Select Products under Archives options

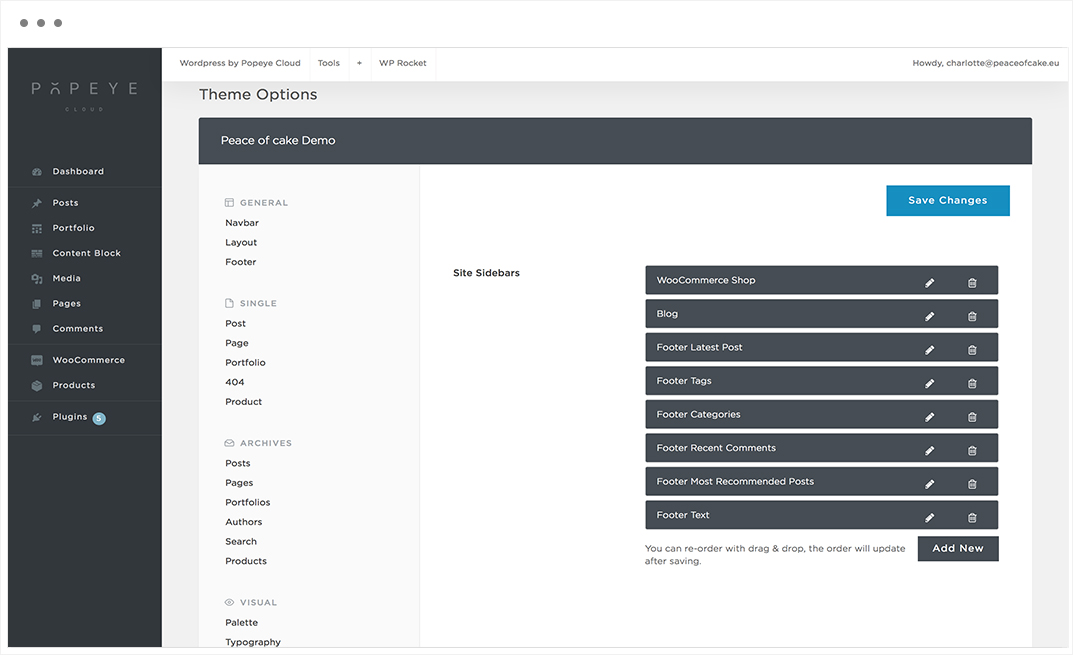click(246, 561)
